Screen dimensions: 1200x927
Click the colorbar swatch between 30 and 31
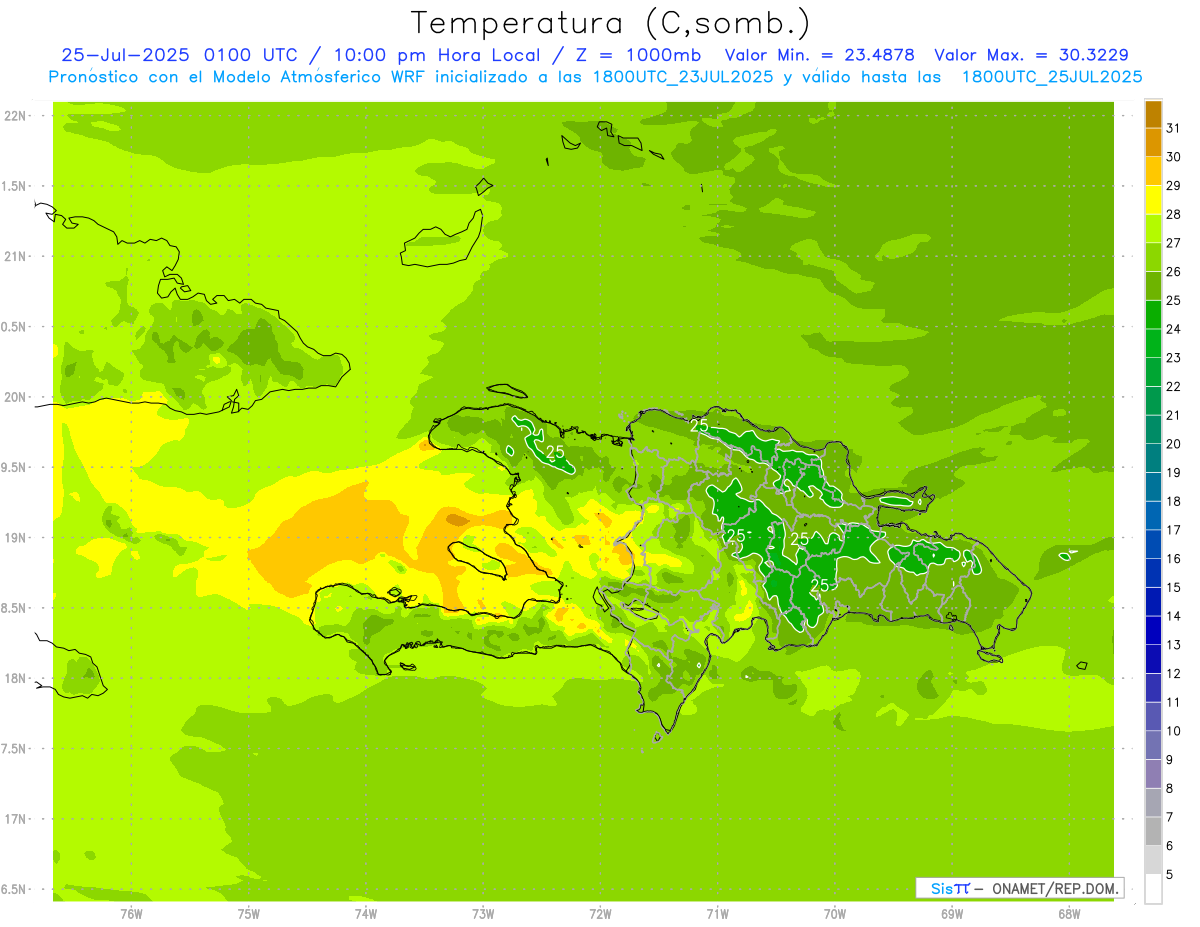tap(1153, 142)
